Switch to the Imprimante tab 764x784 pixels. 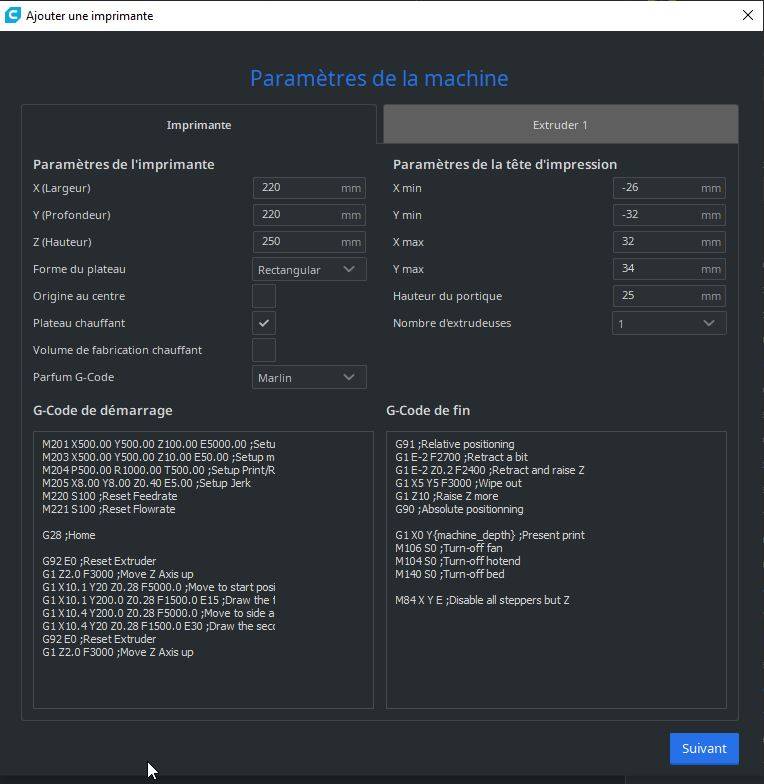(x=198, y=125)
